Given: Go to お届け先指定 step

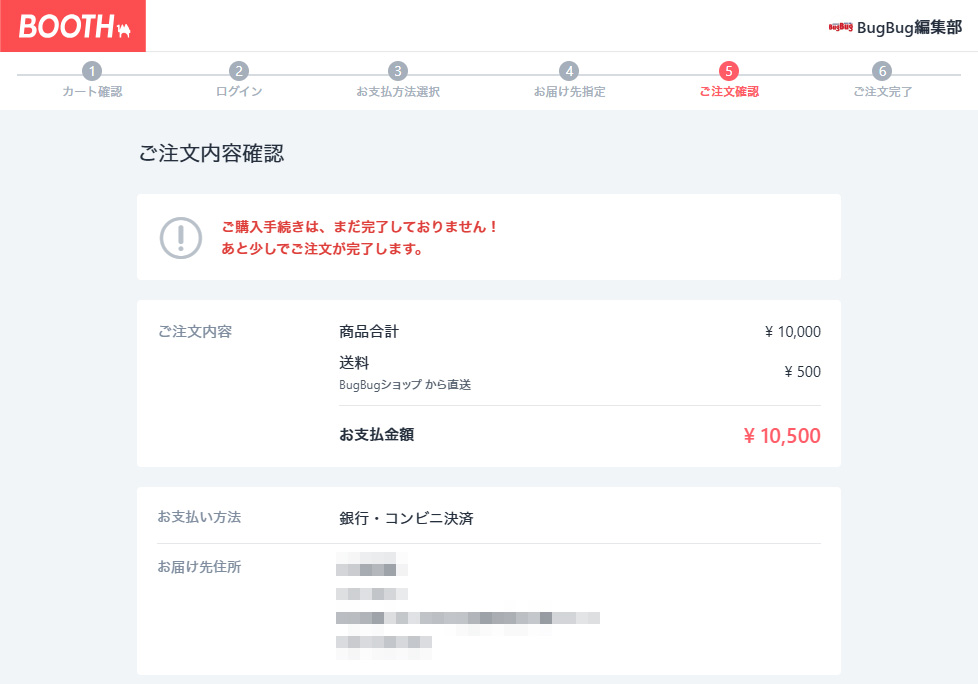Looking at the screenshot, I should coord(569,92).
